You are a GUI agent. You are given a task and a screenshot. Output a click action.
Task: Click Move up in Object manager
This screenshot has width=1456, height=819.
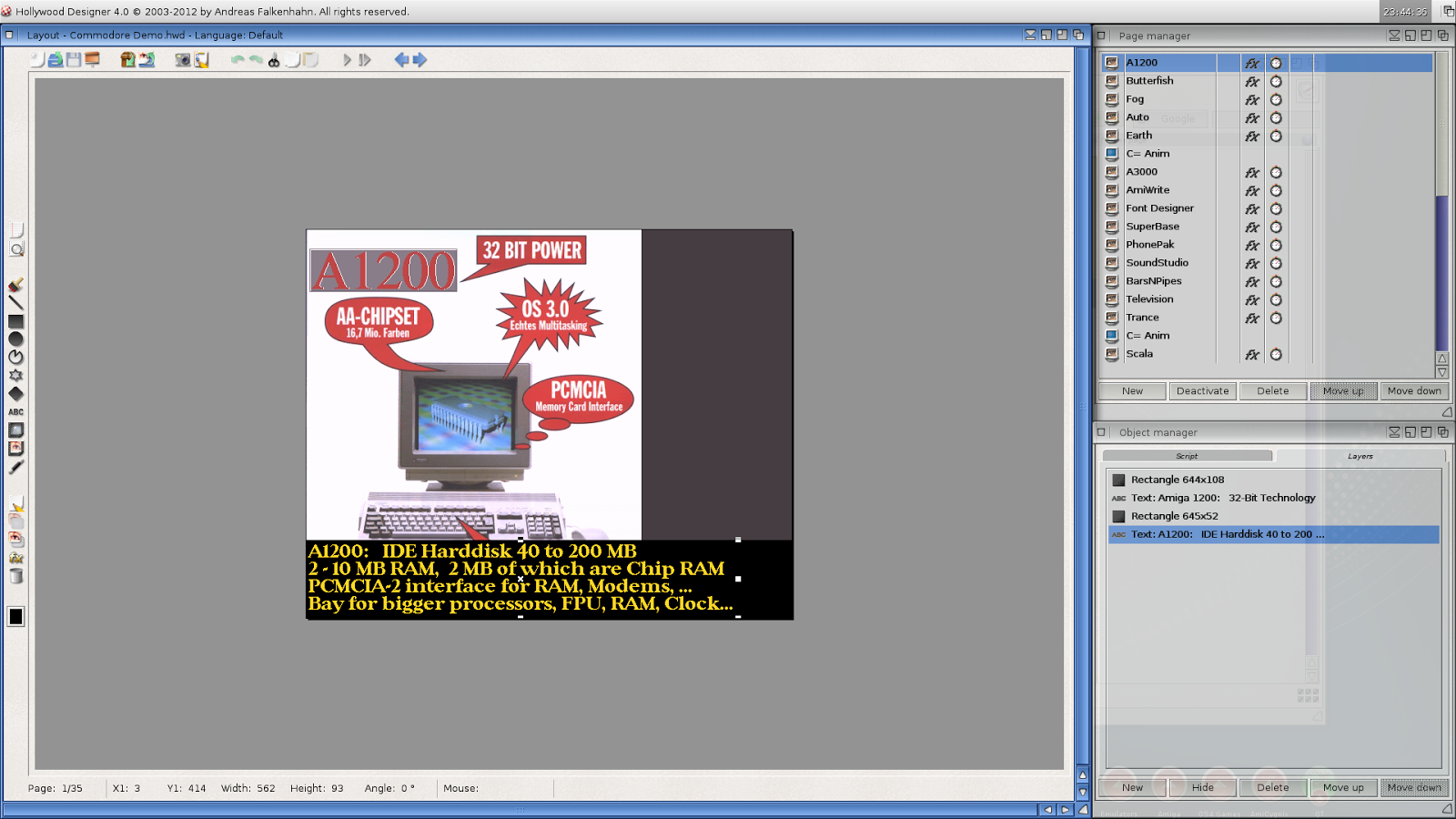tap(1343, 788)
